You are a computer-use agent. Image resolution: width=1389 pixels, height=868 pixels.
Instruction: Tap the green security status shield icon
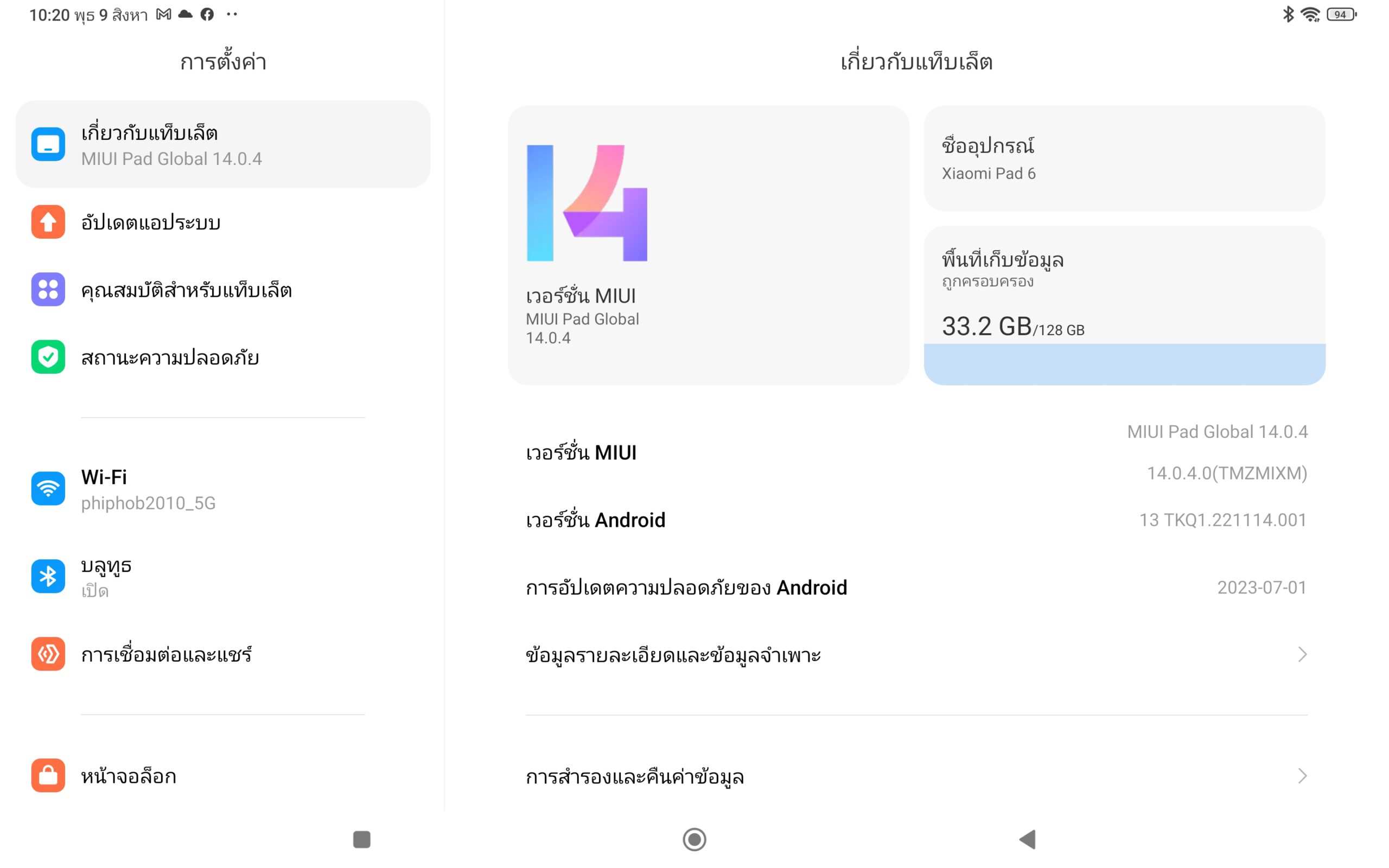pyautogui.click(x=48, y=357)
